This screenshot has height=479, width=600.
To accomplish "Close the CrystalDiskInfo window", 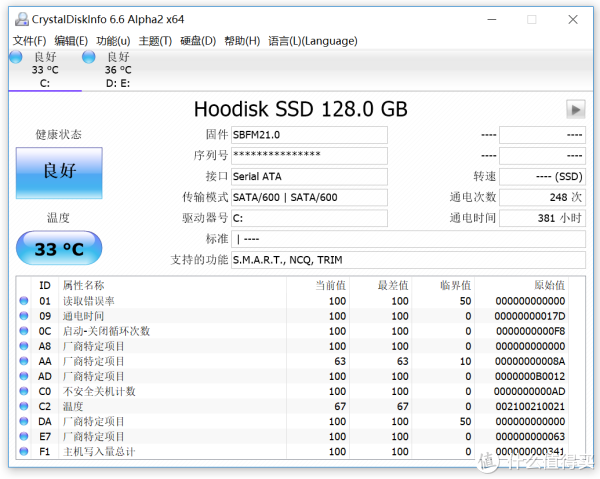I will click(x=573, y=20).
